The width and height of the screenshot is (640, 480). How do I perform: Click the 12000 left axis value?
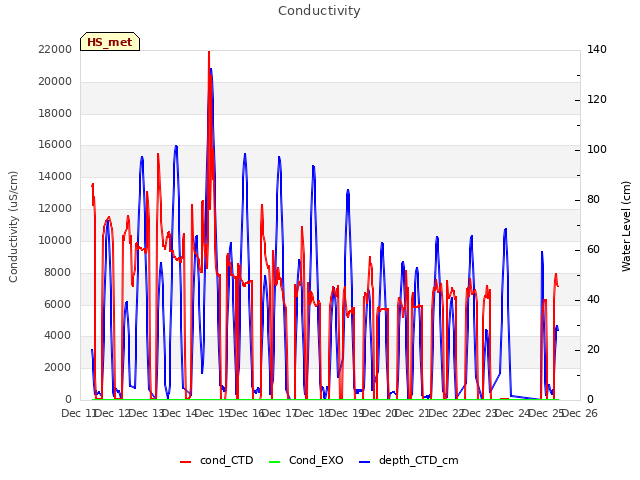(x=55, y=208)
